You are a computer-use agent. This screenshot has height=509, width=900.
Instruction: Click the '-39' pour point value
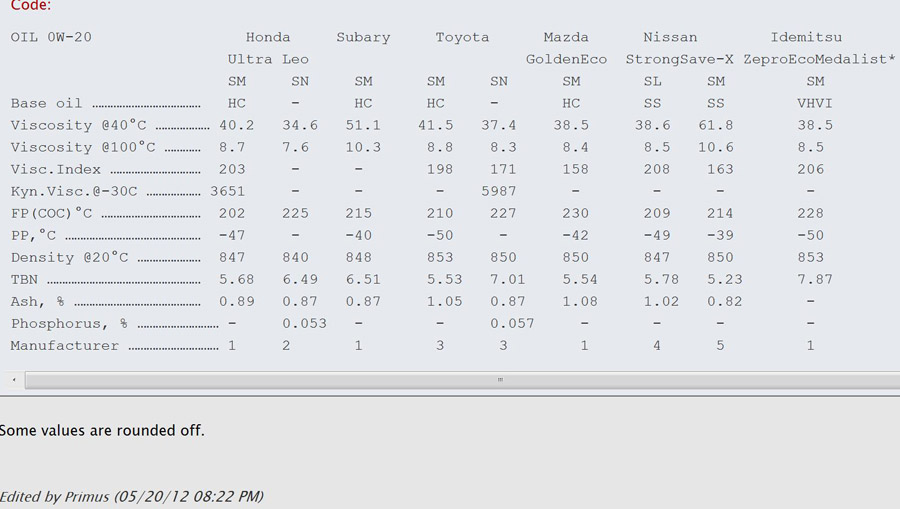720,235
